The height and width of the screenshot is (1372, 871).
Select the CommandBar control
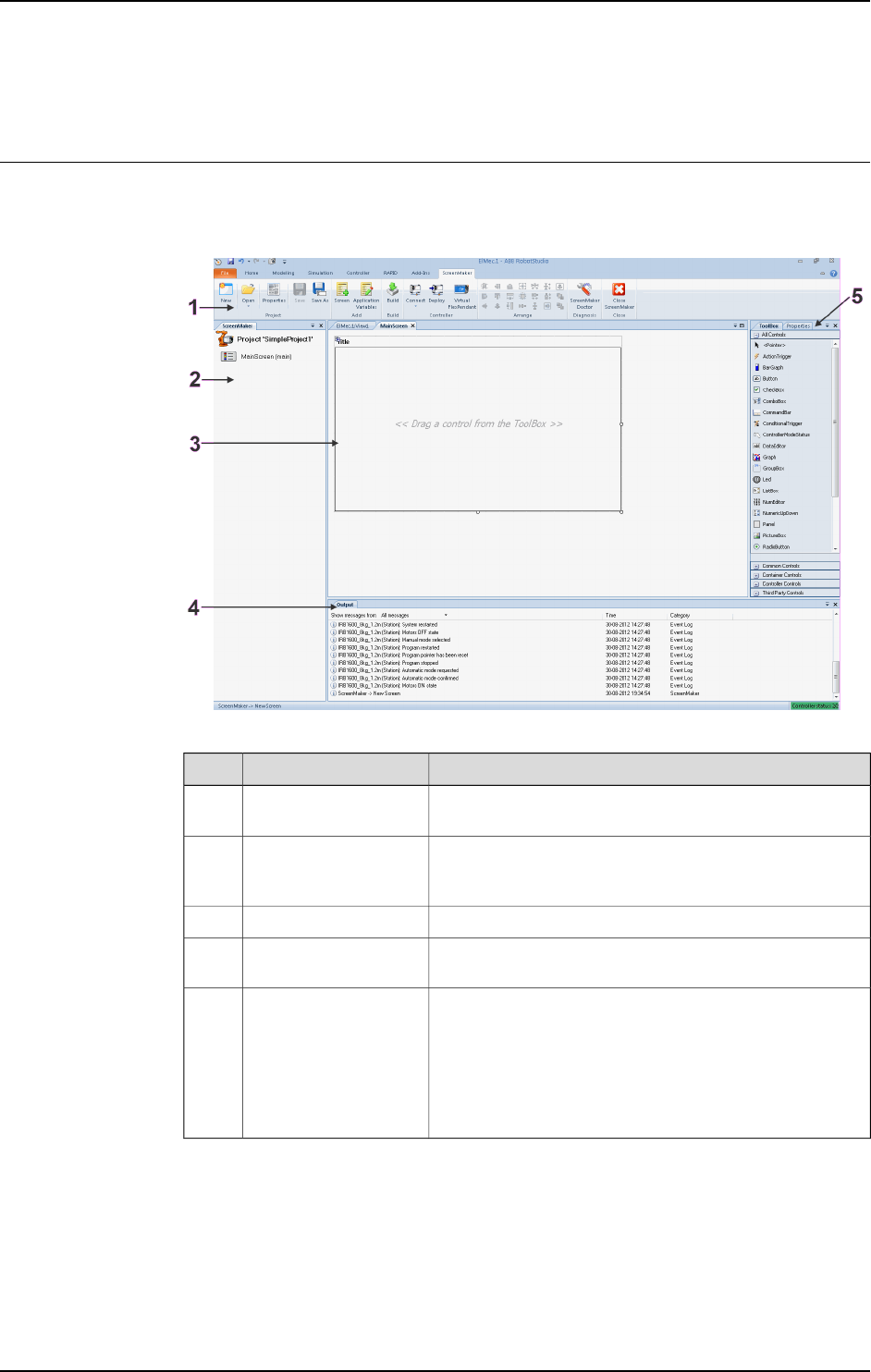[773, 412]
